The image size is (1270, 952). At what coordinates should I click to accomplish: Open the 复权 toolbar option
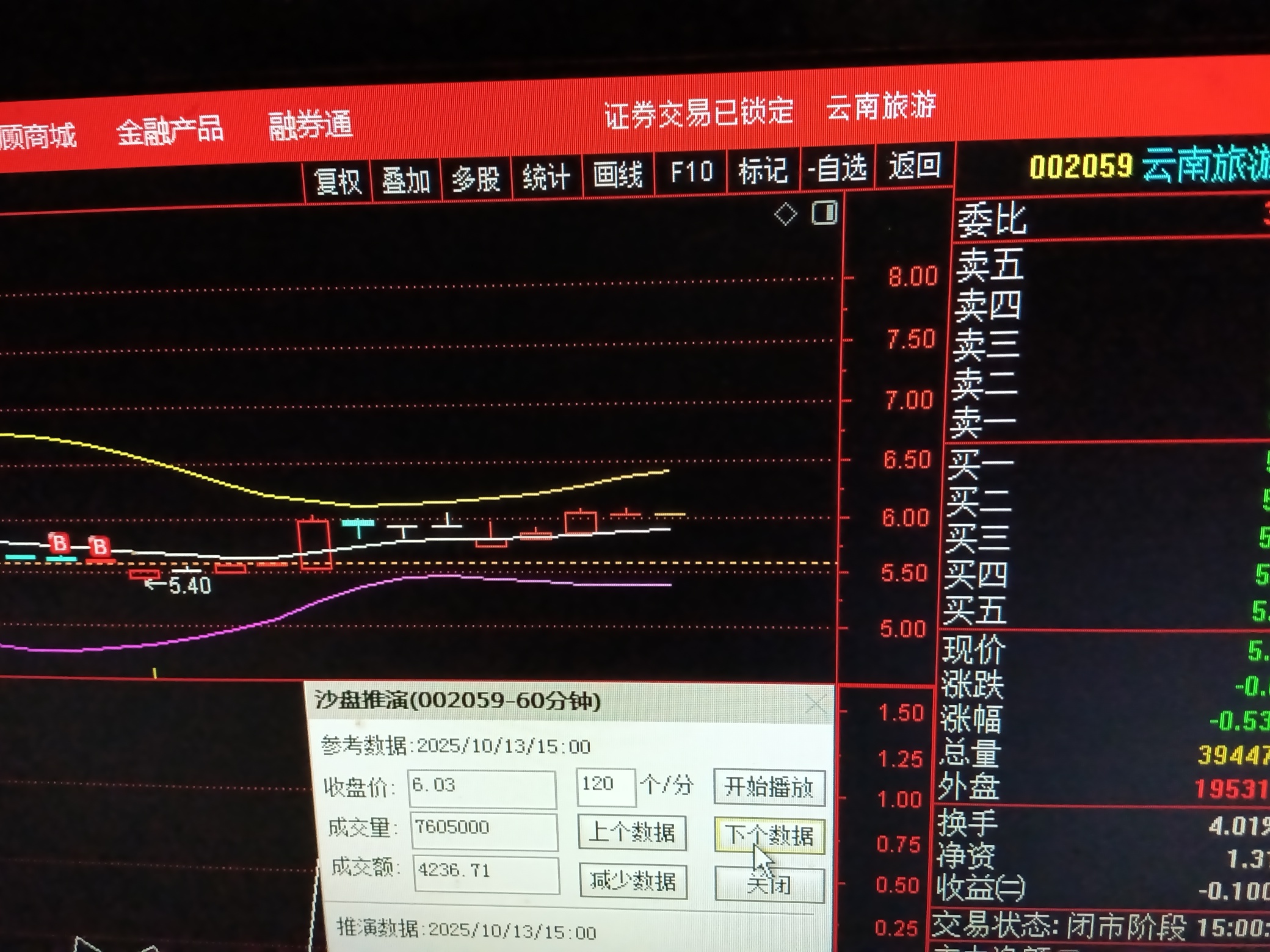[x=338, y=181]
